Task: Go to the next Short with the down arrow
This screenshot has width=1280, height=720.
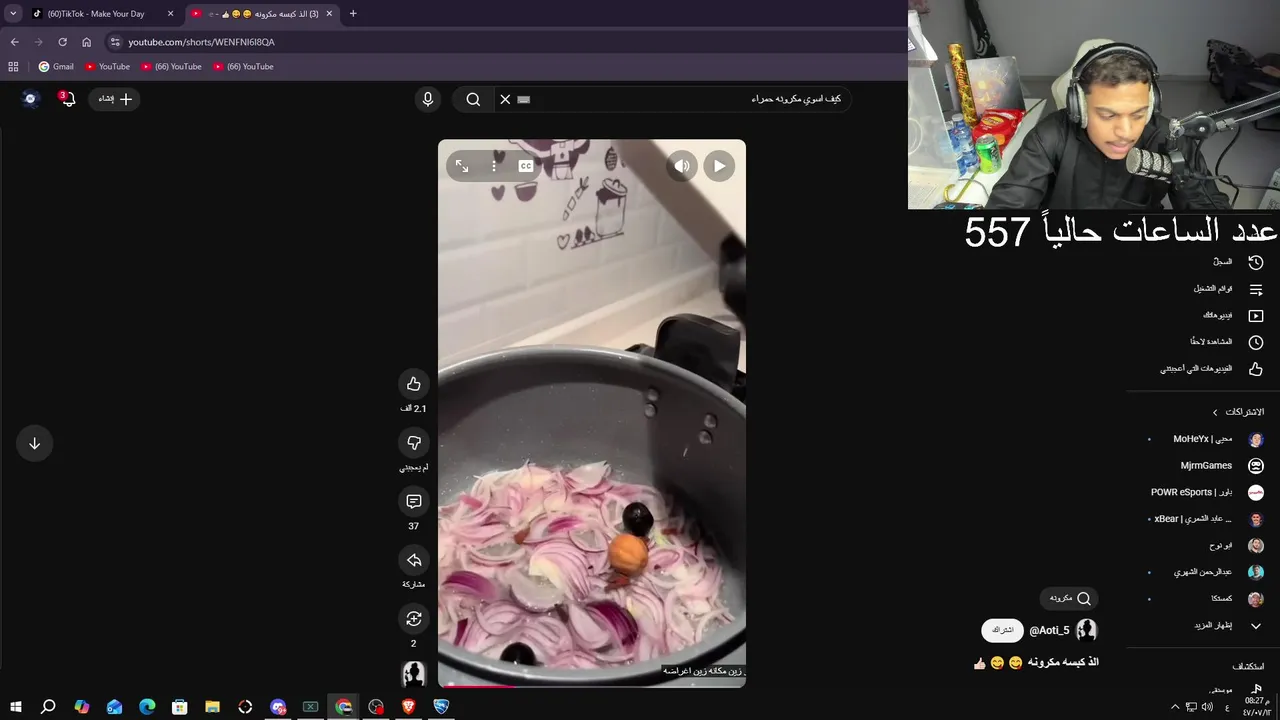Action: click(x=34, y=443)
